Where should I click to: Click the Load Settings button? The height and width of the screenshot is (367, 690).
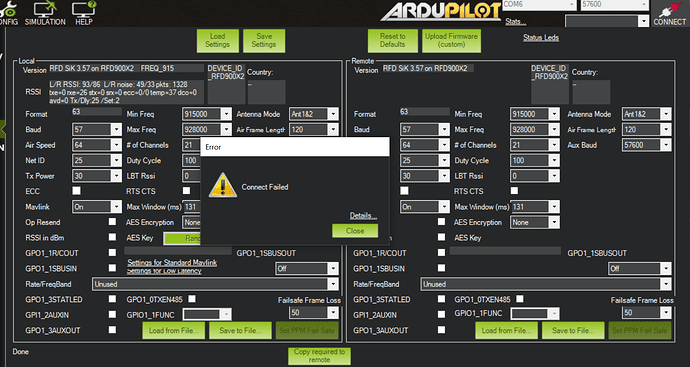tap(218, 40)
